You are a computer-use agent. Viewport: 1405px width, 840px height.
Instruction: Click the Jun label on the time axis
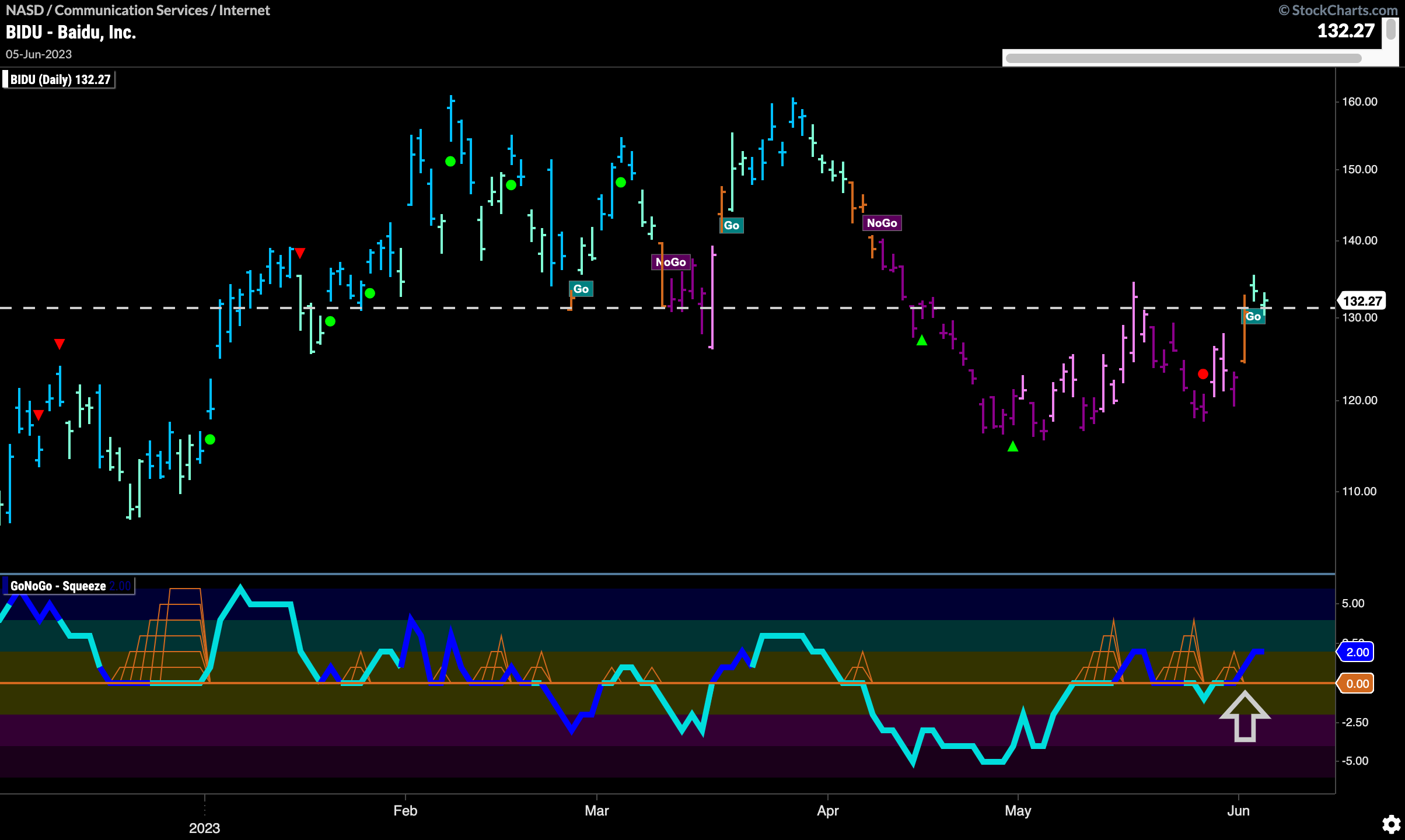point(1238,811)
